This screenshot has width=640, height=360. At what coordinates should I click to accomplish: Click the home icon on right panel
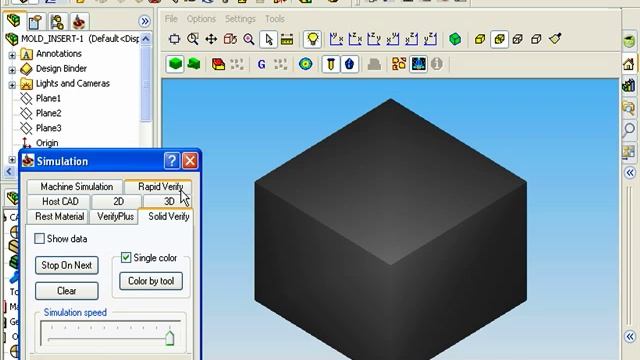pyautogui.click(x=629, y=64)
